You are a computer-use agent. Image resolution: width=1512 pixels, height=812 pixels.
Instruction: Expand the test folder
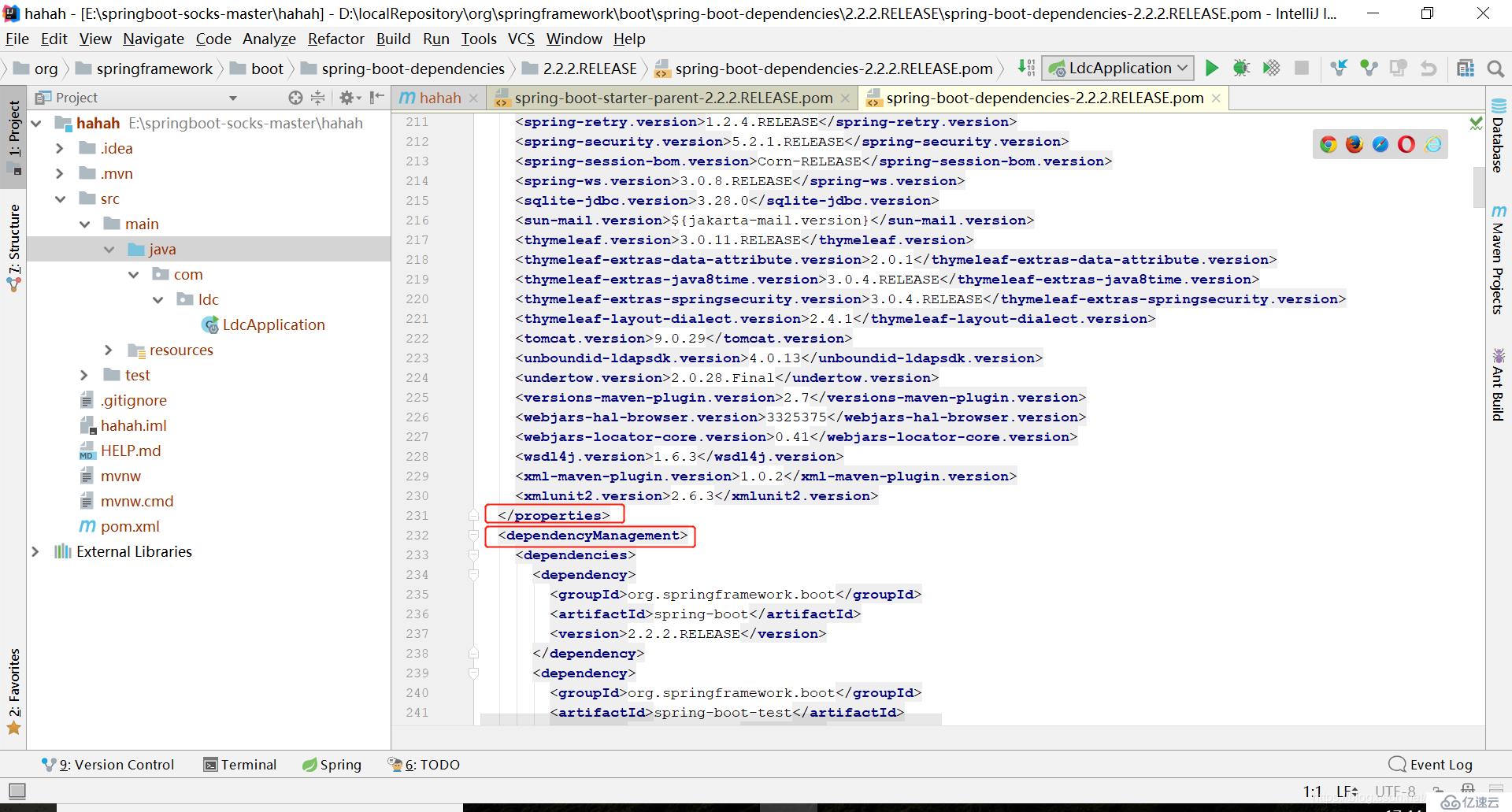click(84, 375)
